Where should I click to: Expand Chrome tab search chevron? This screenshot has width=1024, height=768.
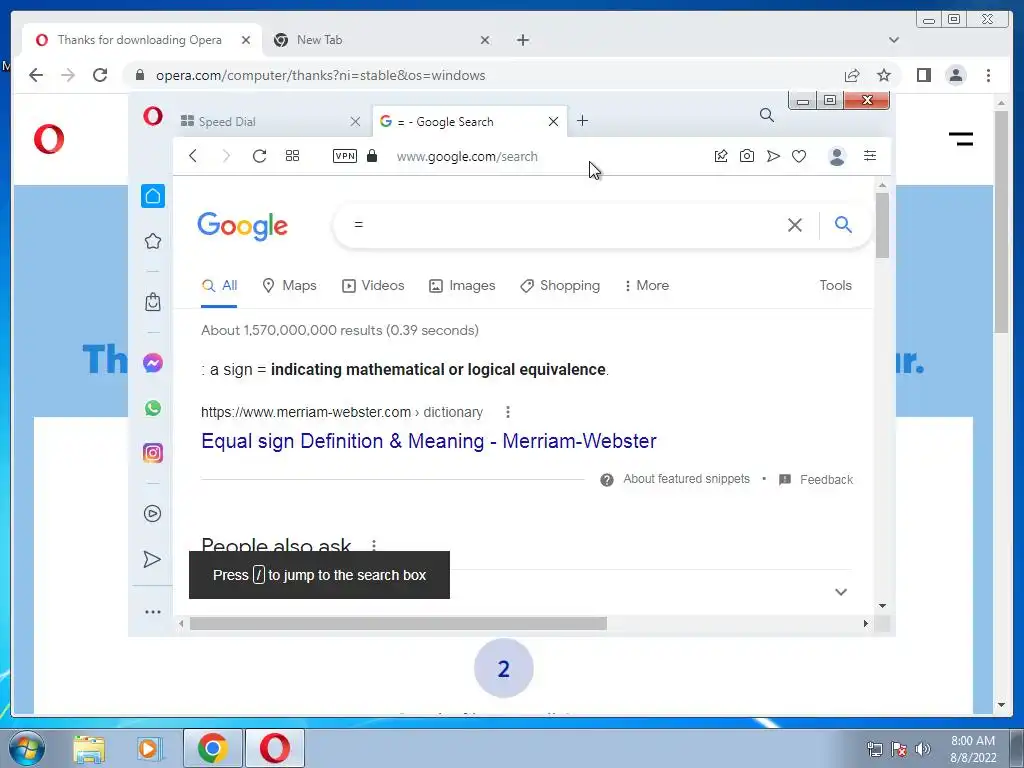click(894, 40)
